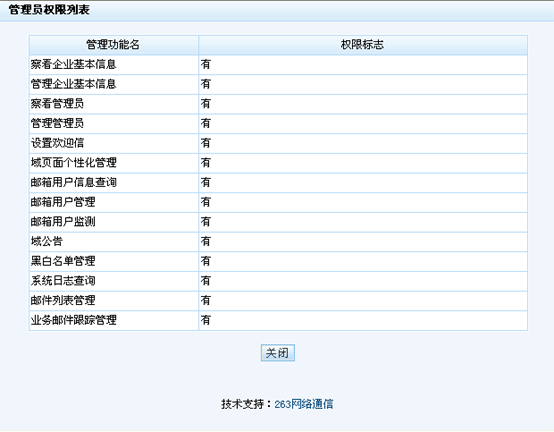Screen dimensions: 554x432
Task: Click the 察看管理员 row label
Action: (x=57, y=104)
